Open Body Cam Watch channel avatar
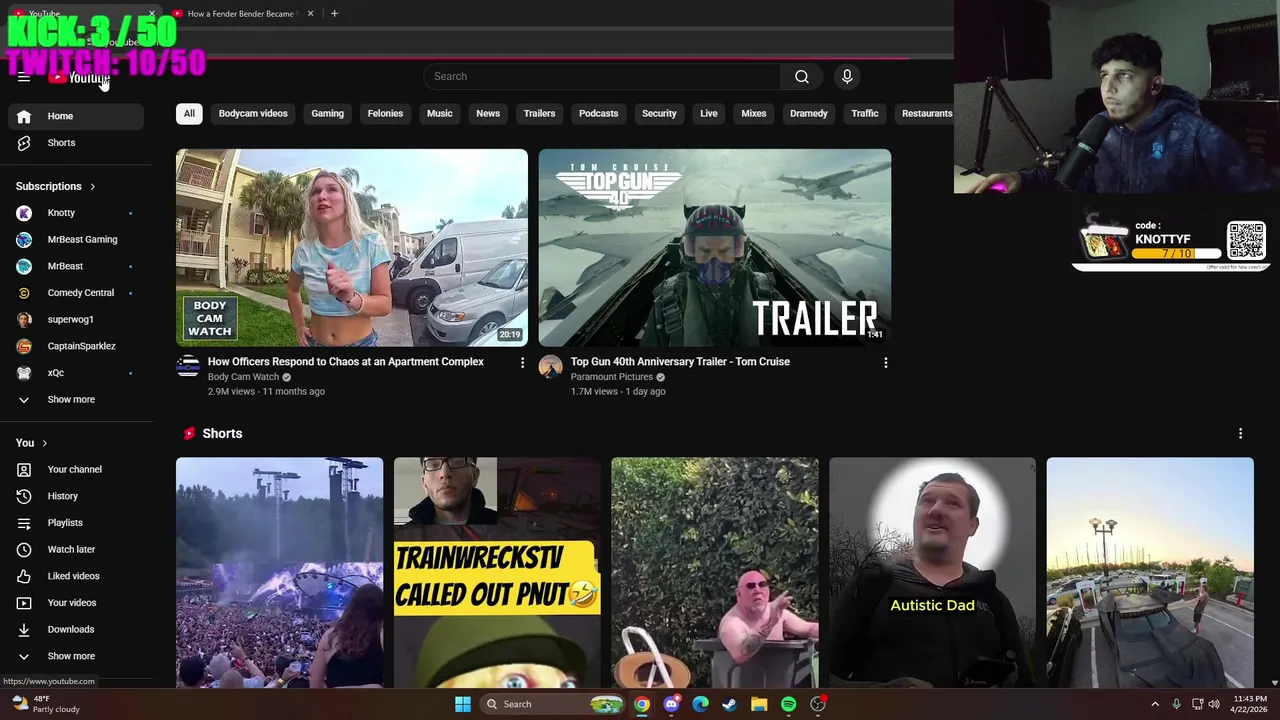This screenshot has height=720, width=1280. point(188,367)
